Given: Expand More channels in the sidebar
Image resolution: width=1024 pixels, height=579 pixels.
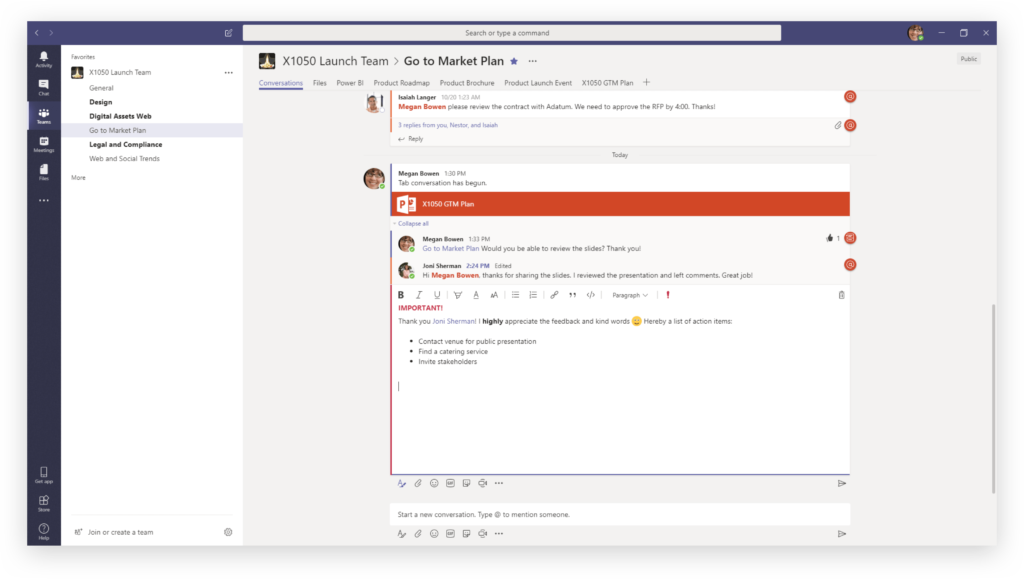Looking at the screenshot, I should click(78, 178).
